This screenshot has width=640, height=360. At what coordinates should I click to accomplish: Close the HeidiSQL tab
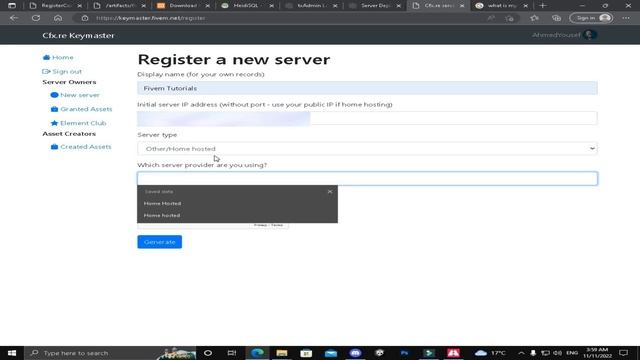click(x=271, y=6)
